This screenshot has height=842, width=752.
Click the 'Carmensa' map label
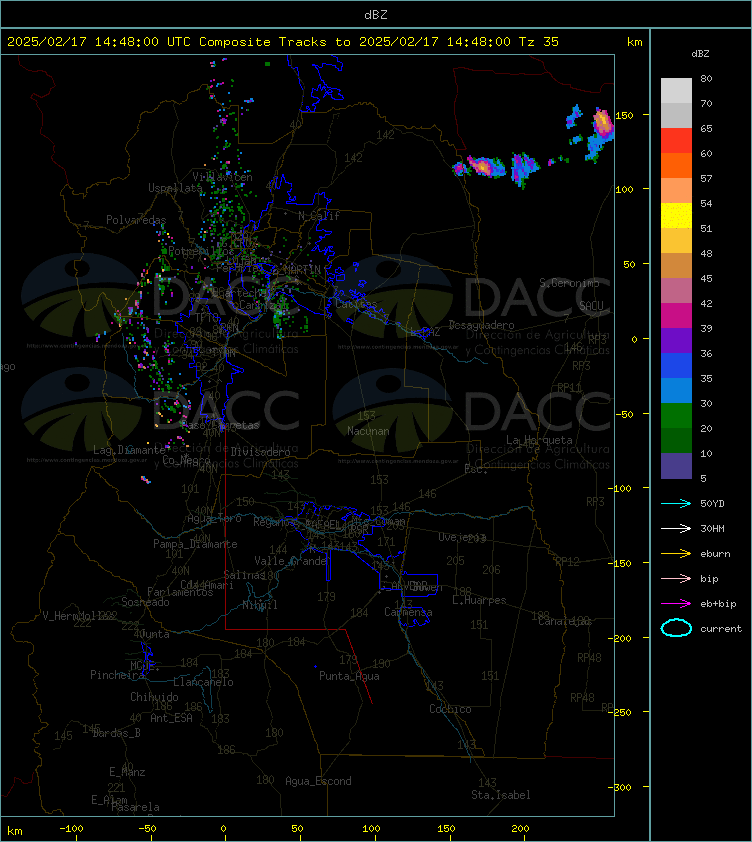tap(408, 612)
